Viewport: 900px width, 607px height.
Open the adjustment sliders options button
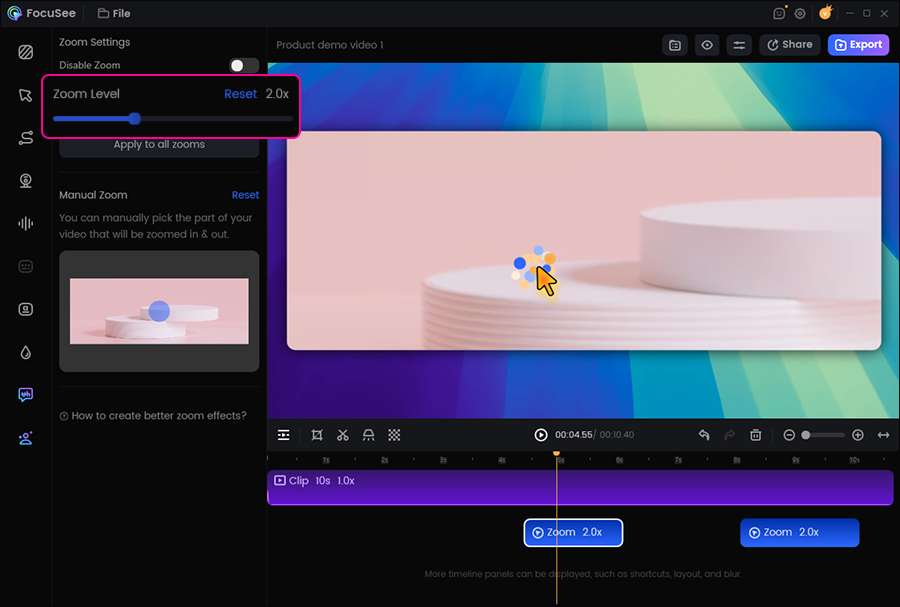[x=739, y=45]
